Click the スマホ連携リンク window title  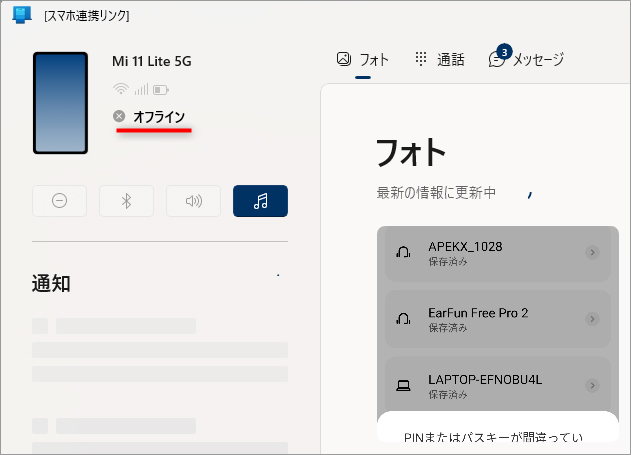click(x=87, y=16)
